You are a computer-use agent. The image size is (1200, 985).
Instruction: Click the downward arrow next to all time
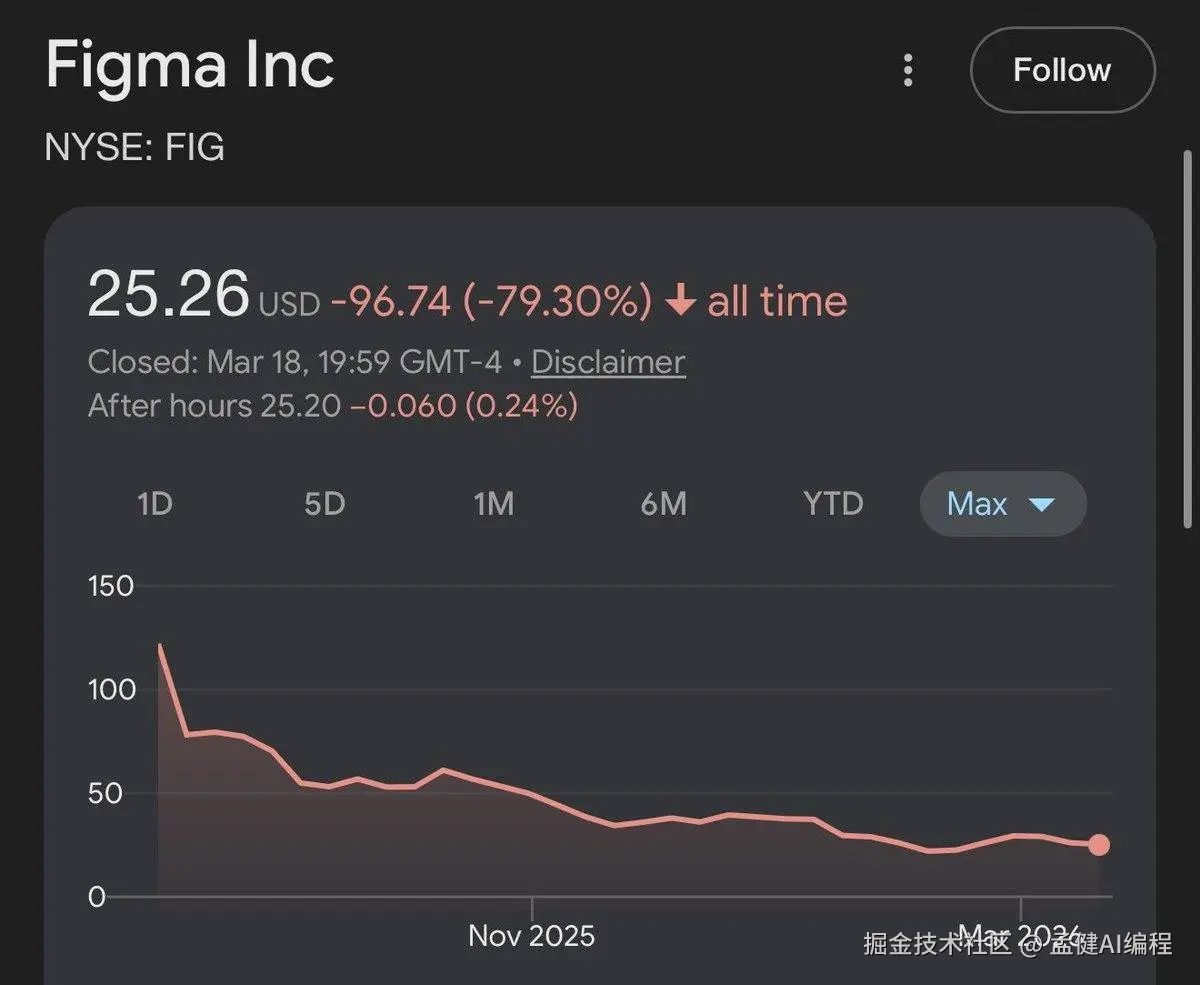pyautogui.click(x=681, y=300)
